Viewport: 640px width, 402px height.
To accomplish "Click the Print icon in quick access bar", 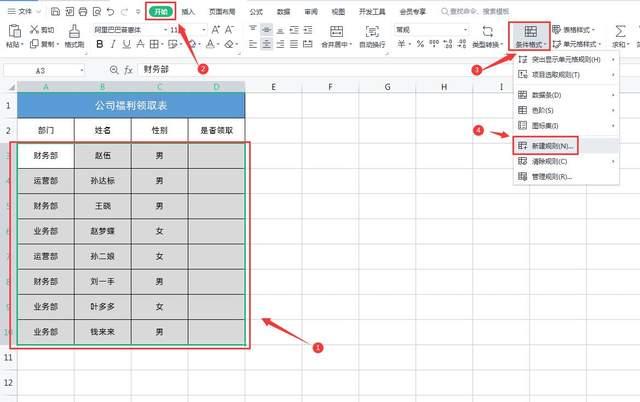I will coord(83,12).
